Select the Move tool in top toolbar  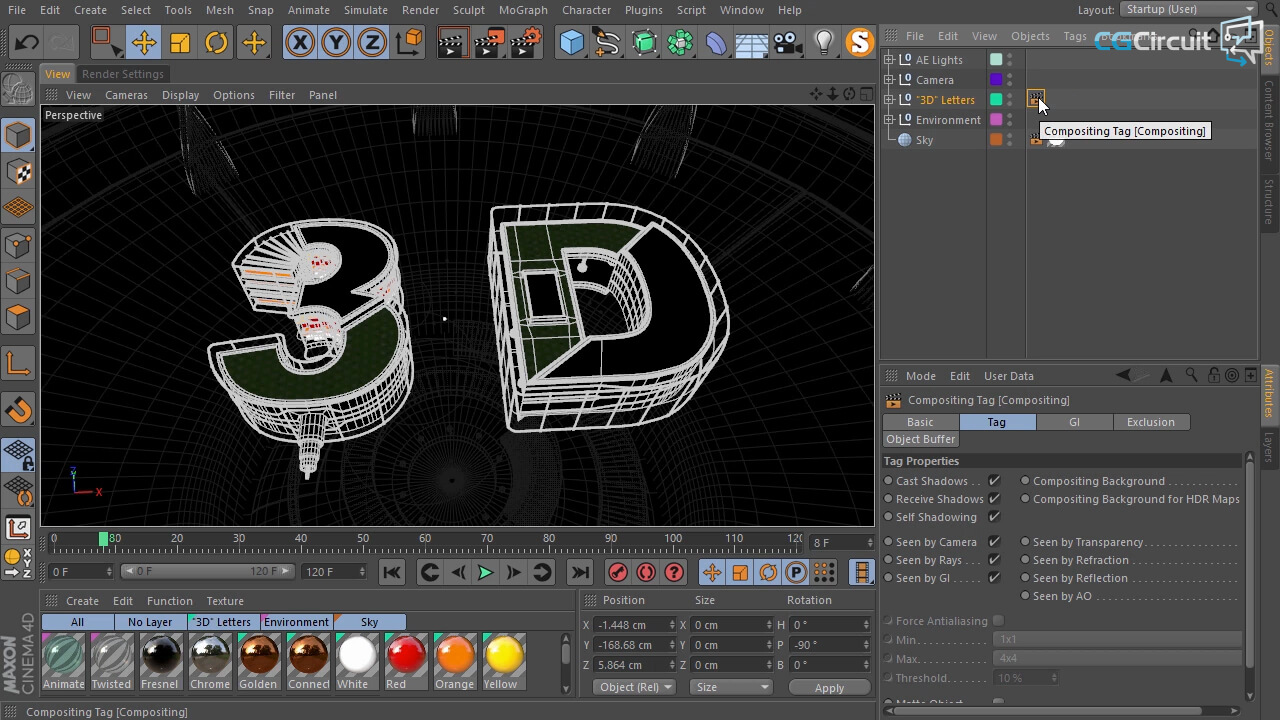point(143,42)
